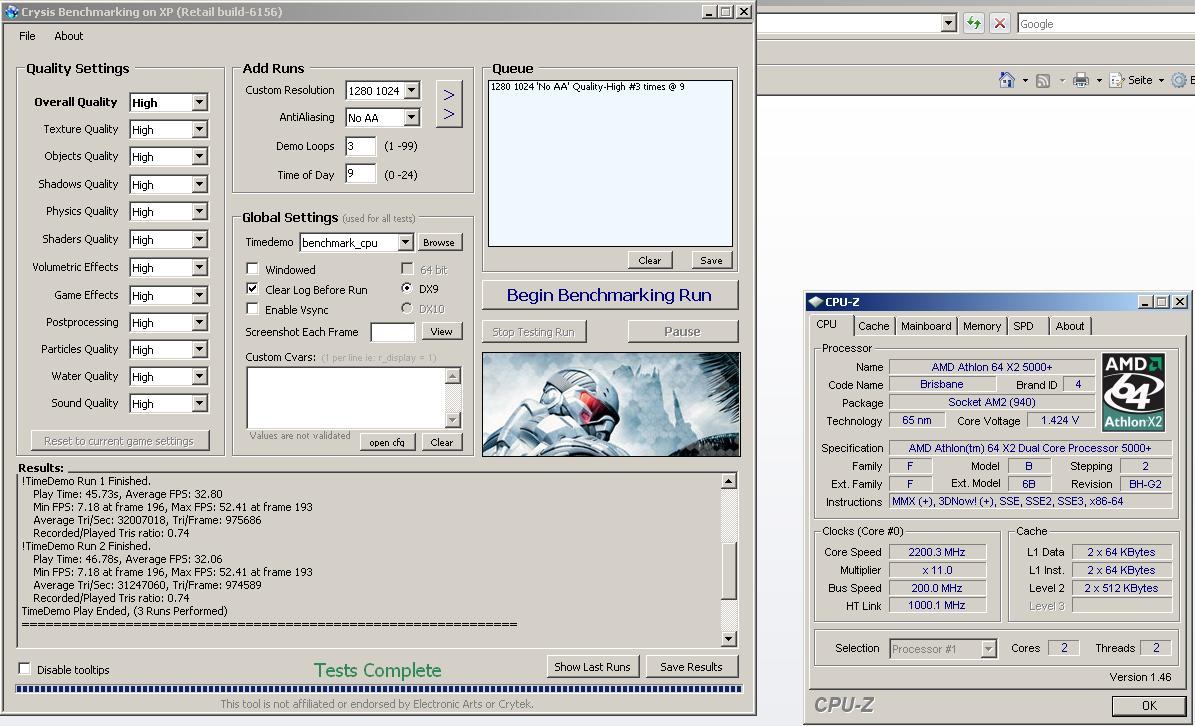Open the Overall Quality dropdown

(200, 102)
